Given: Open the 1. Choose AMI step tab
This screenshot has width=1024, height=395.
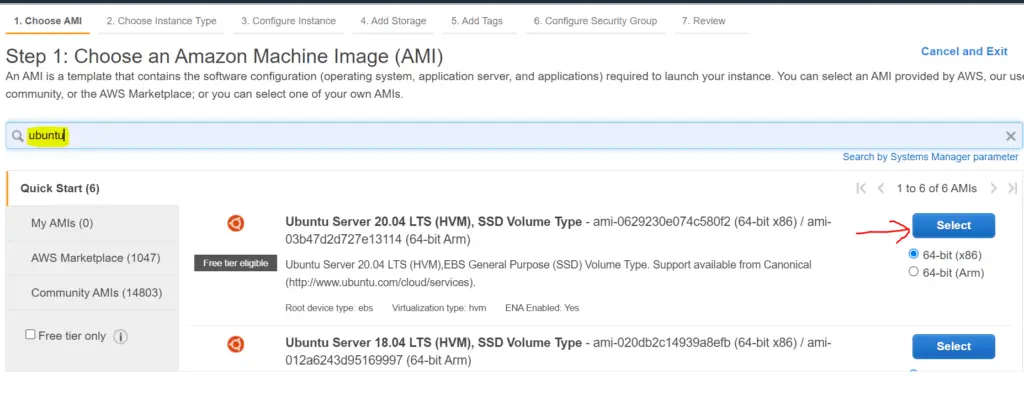Looking at the screenshot, I should [48, 21].
